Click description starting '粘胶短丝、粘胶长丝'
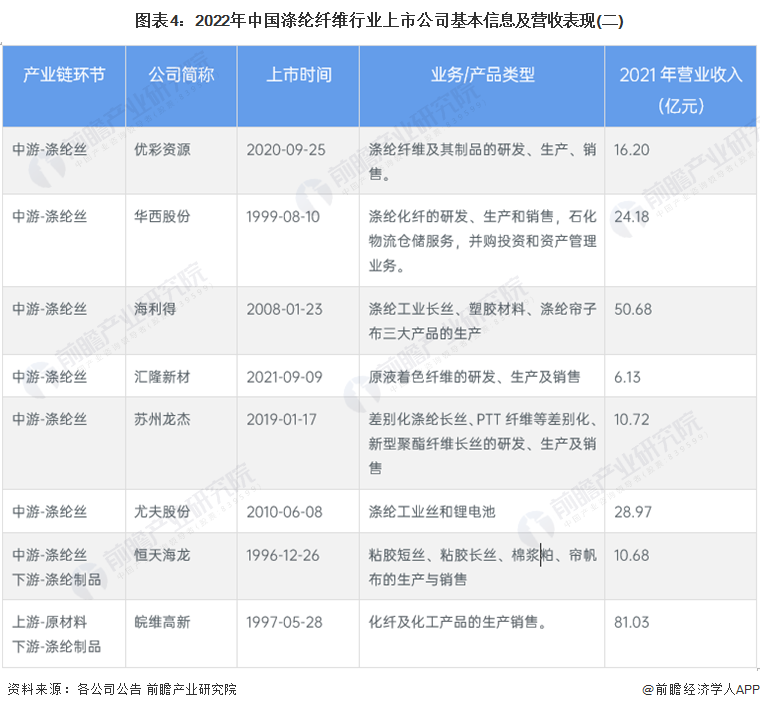Image resolution: width=760 pixels, height=710 pixels. click(x=482, y=568)
